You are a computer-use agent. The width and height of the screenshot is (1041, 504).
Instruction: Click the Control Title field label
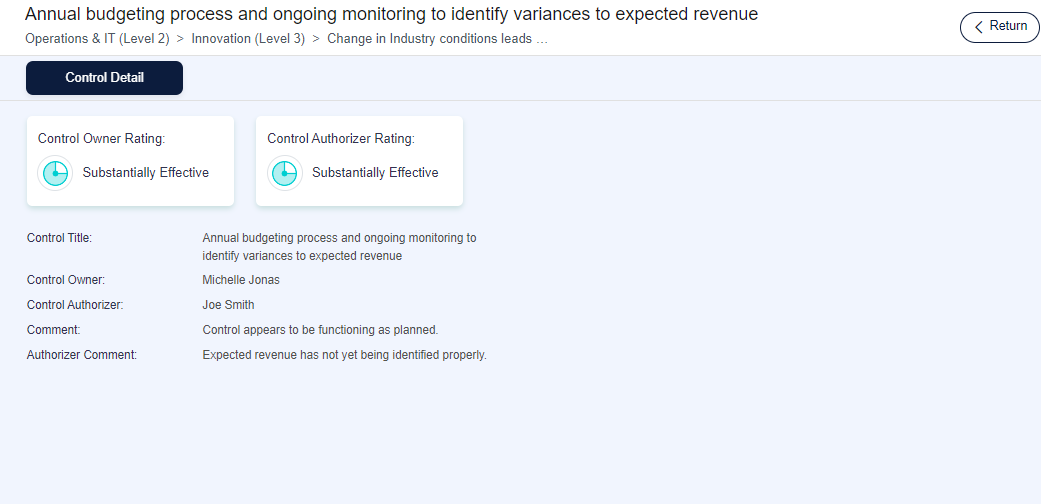click(x=59, y=238)
